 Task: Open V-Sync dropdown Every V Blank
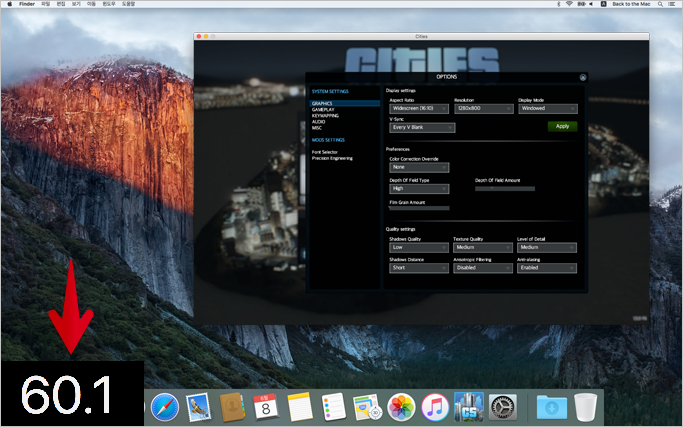pos(422,128)
